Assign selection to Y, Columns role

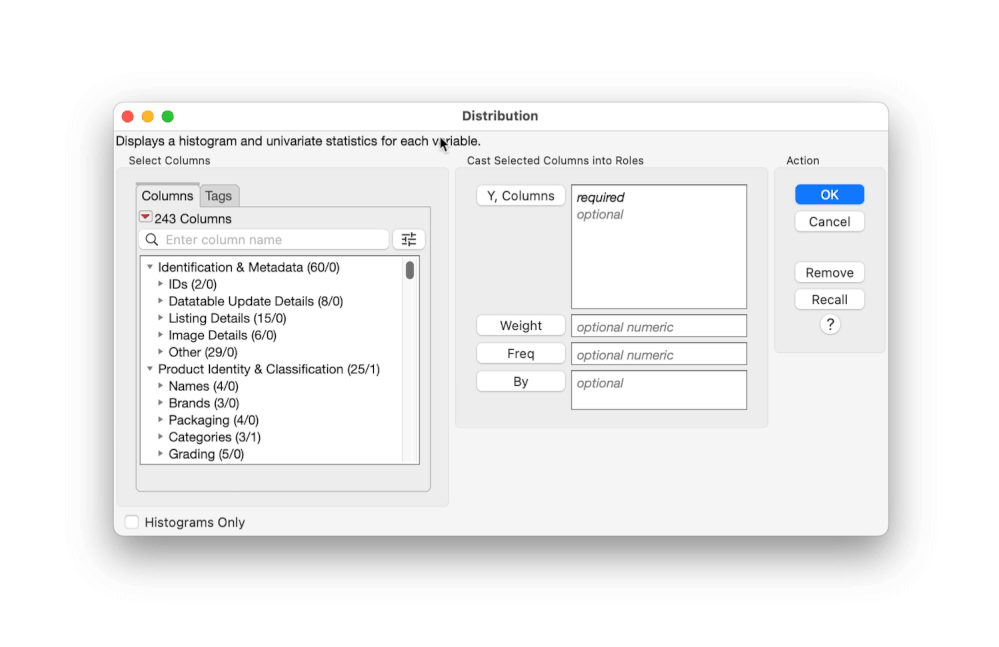tap(521, 196)
